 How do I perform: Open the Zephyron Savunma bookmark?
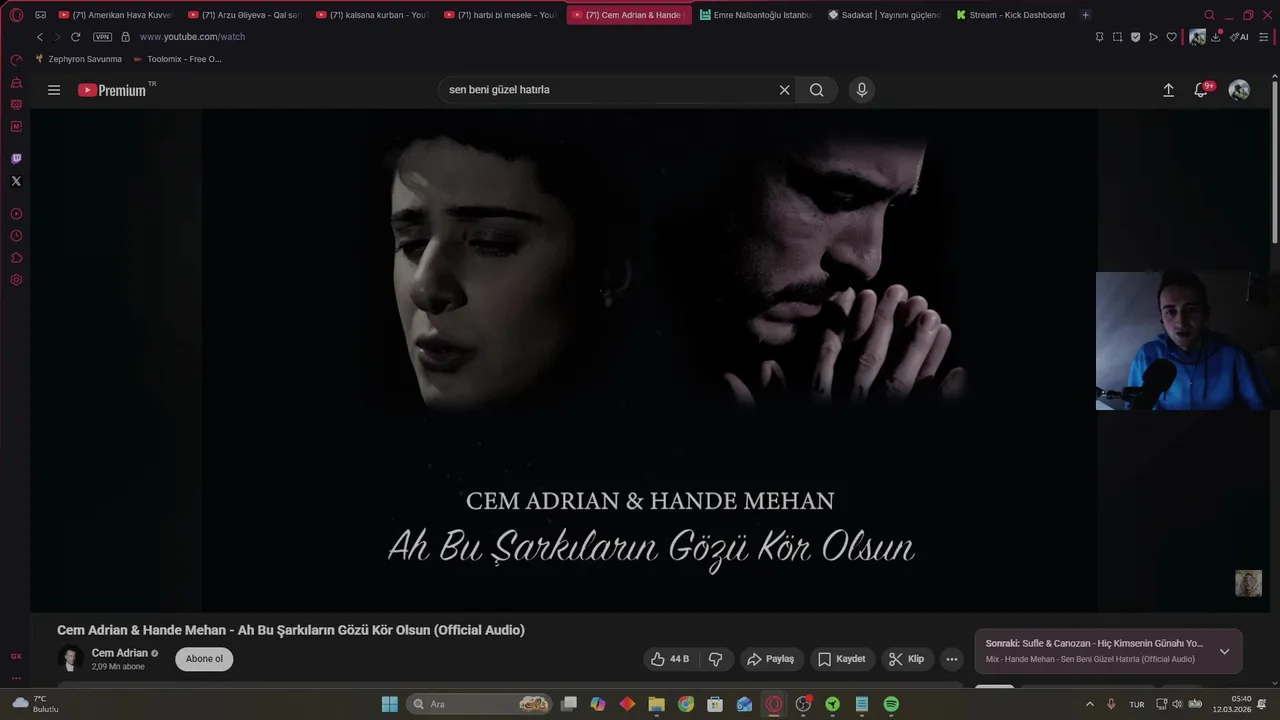(78, 59)
